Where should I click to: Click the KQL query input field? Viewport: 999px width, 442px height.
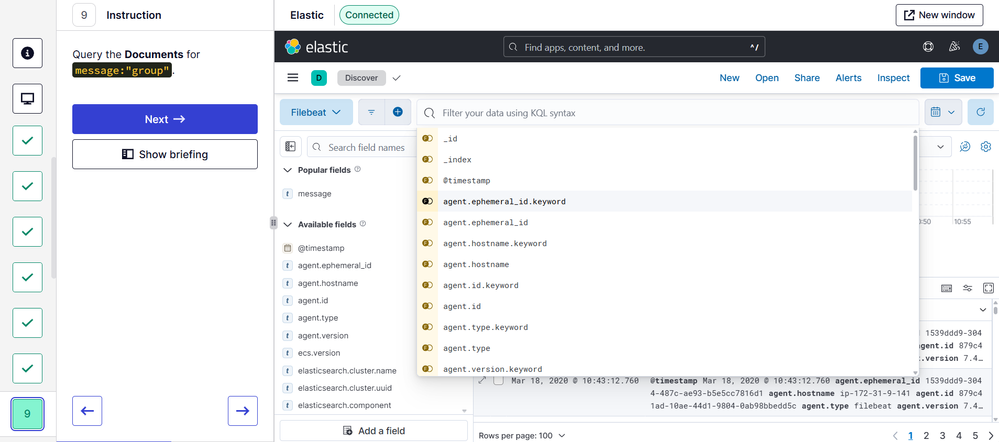670,113
